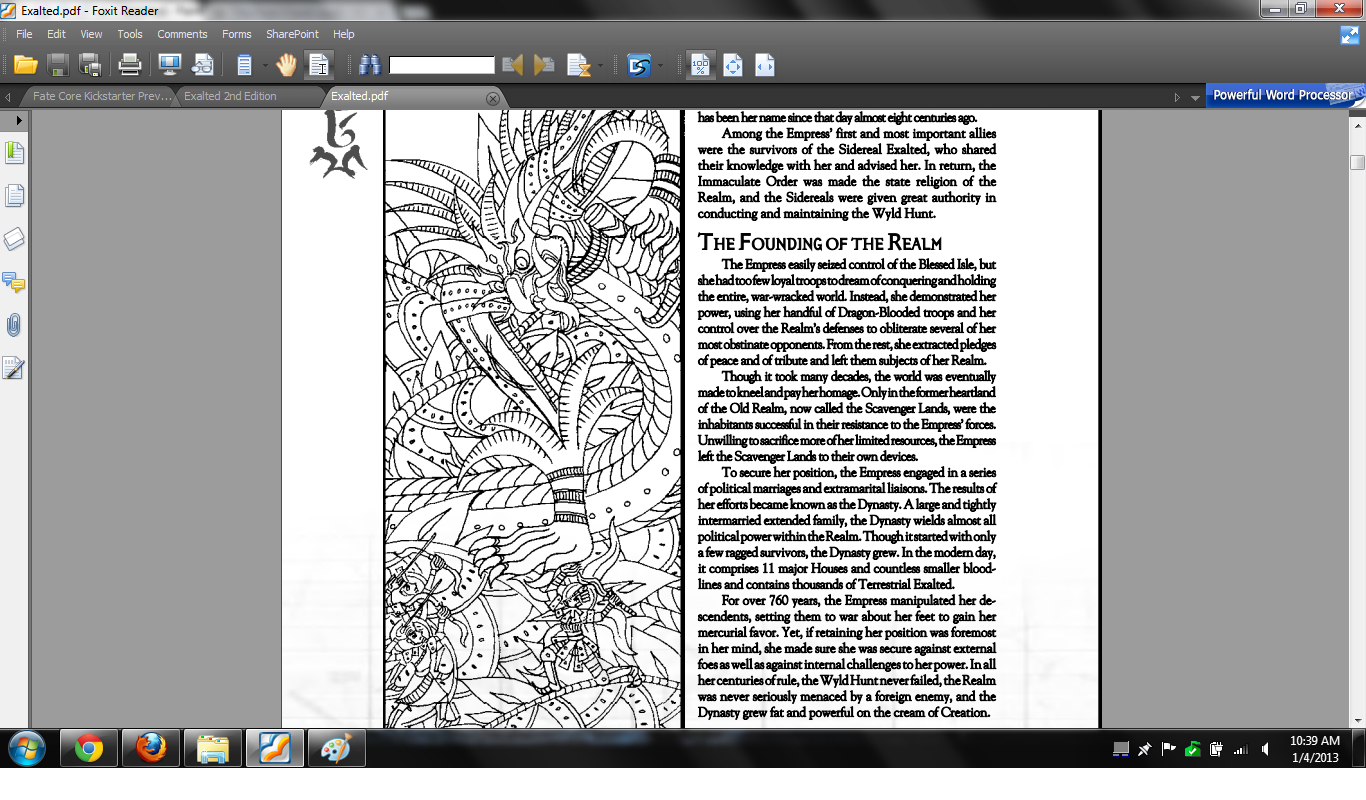Switch to the Exalted 2nd Edition tab
The height and width of the screenshot is (800, 1366).
pyautogui.click(x=230, y=96)
